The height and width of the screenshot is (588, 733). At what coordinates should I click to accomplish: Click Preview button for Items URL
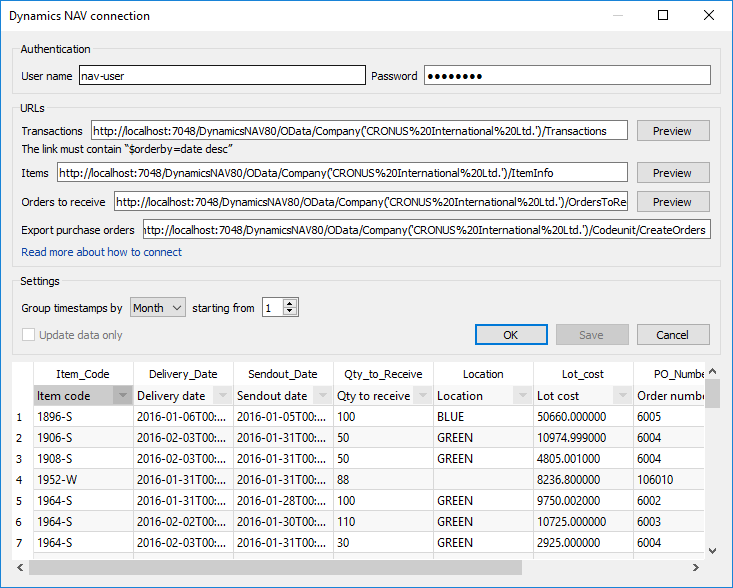(x=672, y=173)
